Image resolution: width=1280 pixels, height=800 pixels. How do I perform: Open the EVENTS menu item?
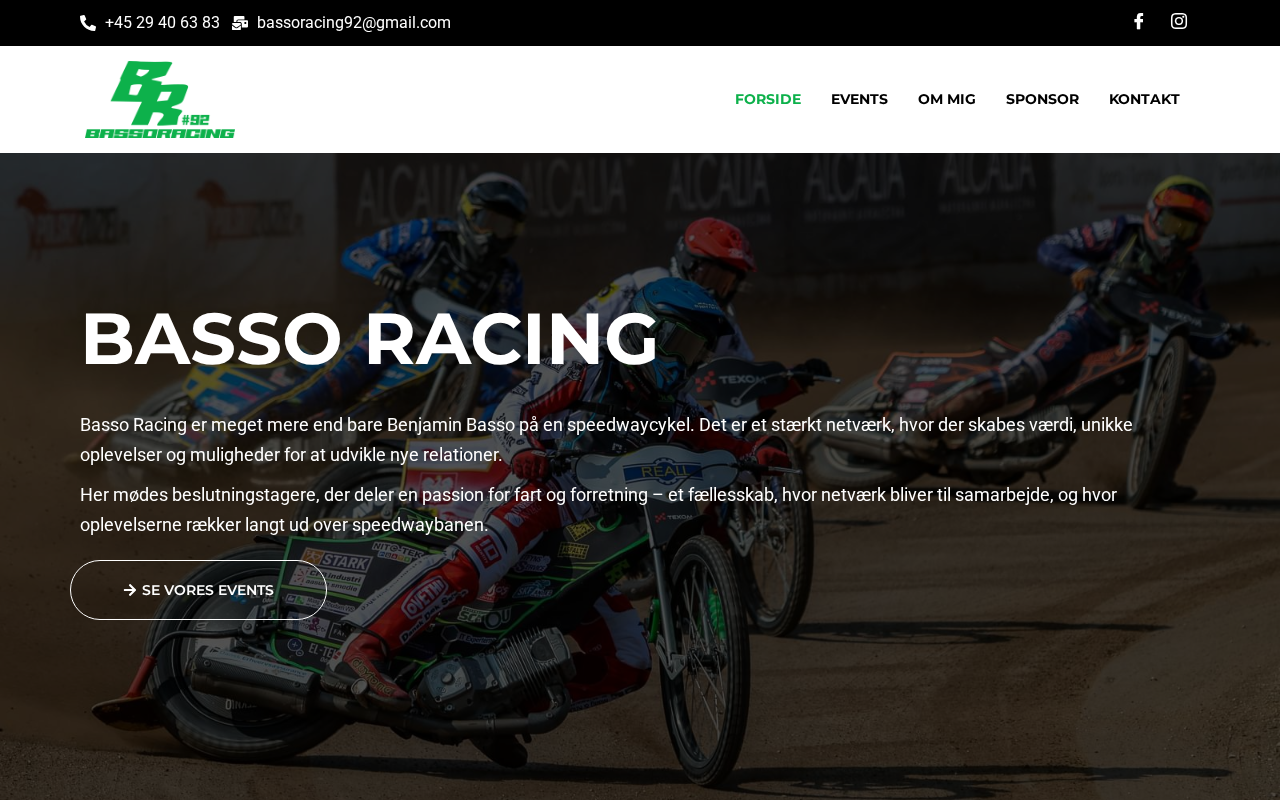coord(859,99)
